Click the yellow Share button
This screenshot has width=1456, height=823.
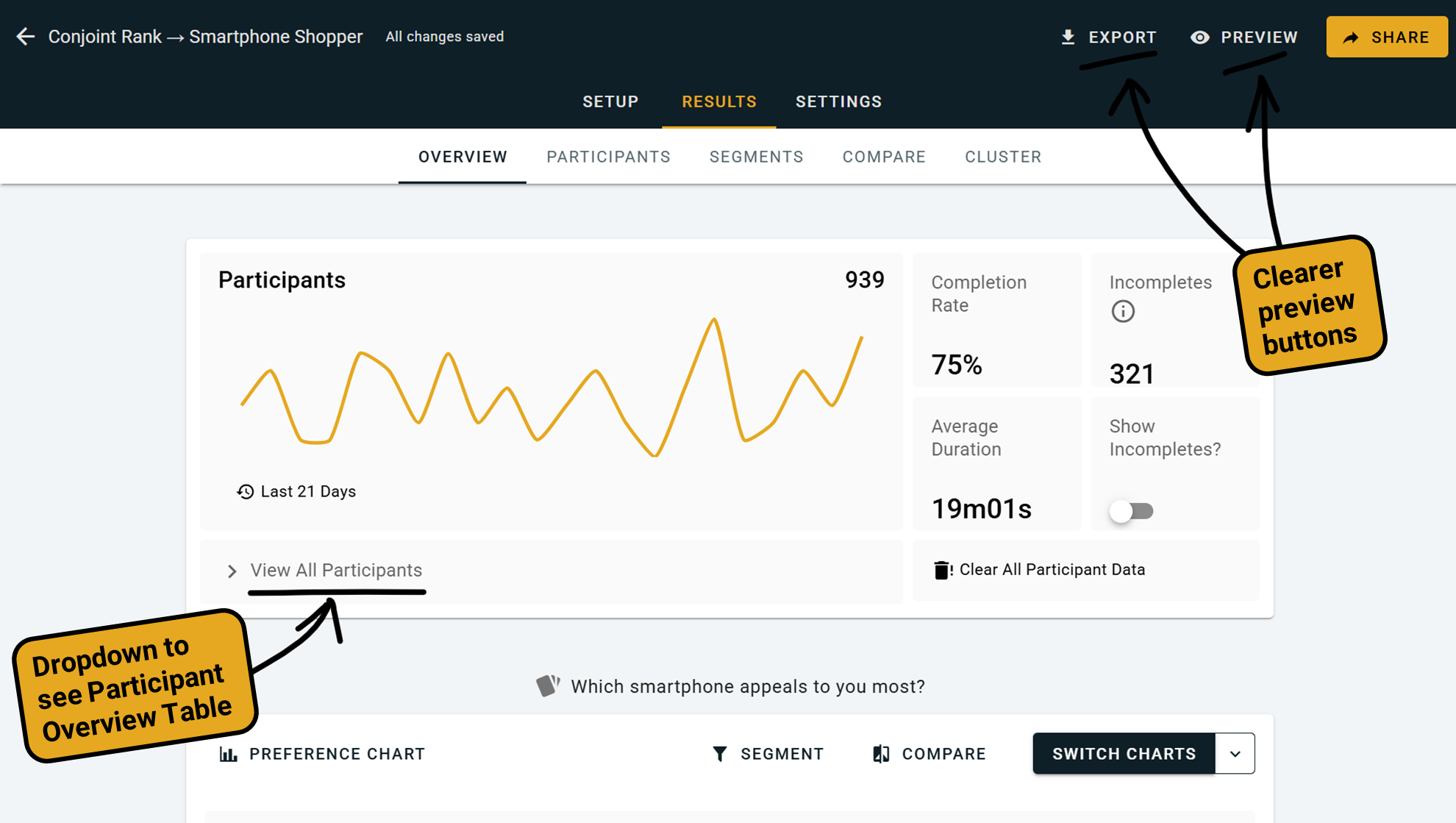point(1386,37)
